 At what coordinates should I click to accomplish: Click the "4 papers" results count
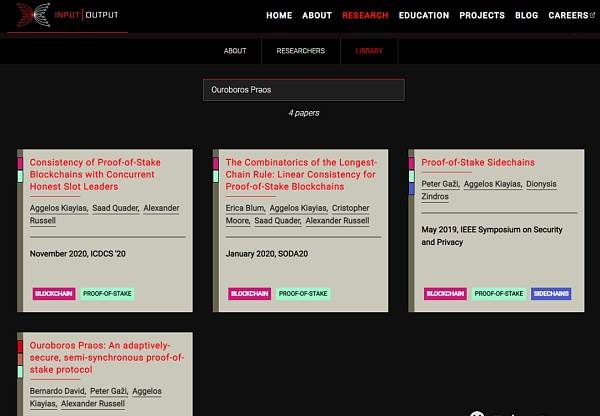click(x=304, y=113)
